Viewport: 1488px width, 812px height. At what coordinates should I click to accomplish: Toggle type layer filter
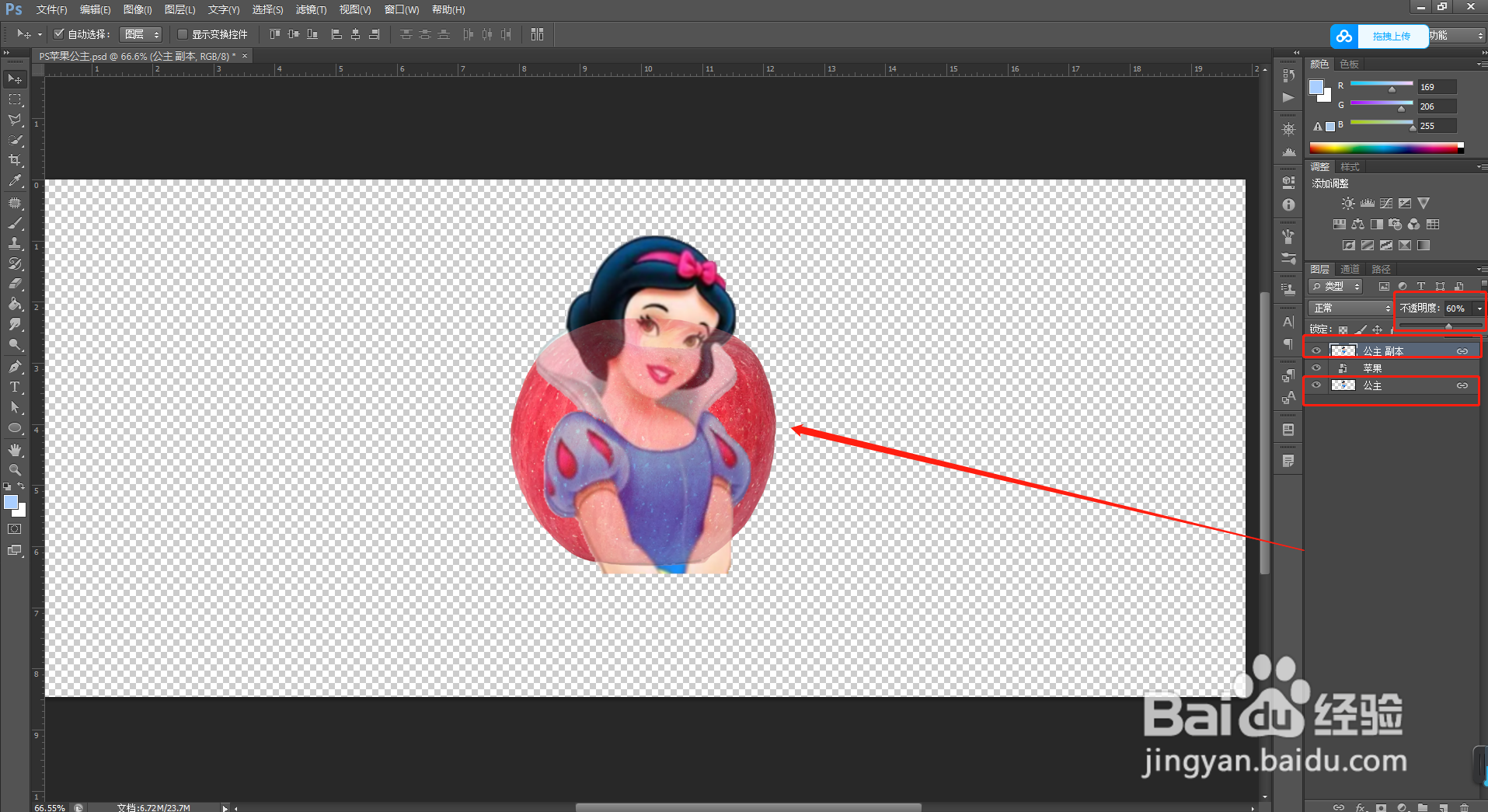click(x=1421, y=287)
